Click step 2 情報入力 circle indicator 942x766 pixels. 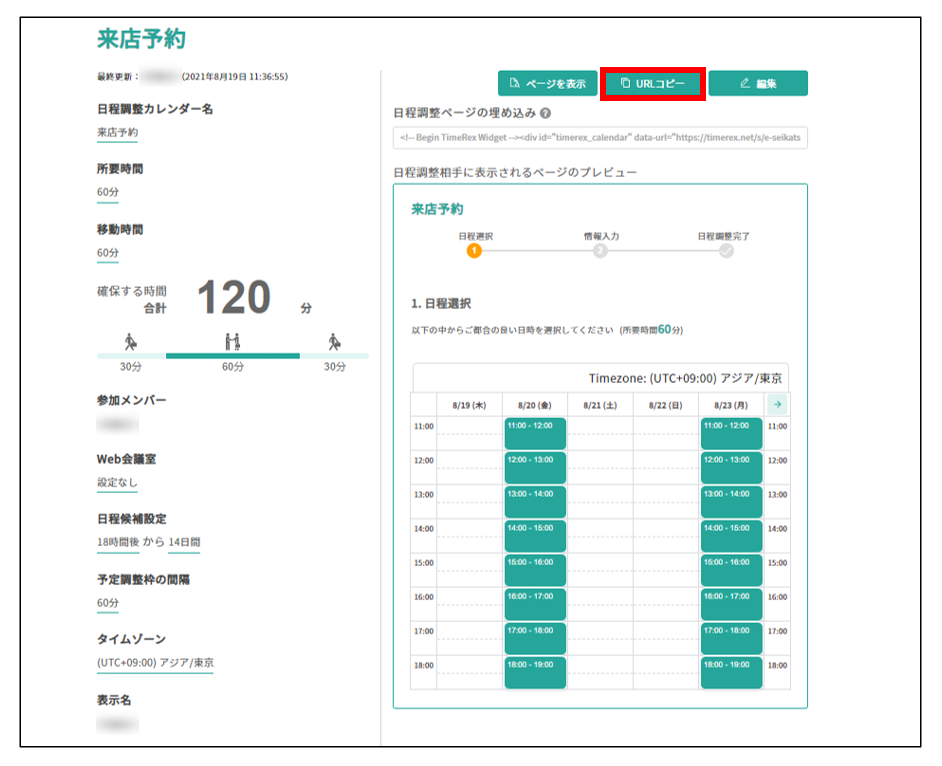(x=600, y=251)
